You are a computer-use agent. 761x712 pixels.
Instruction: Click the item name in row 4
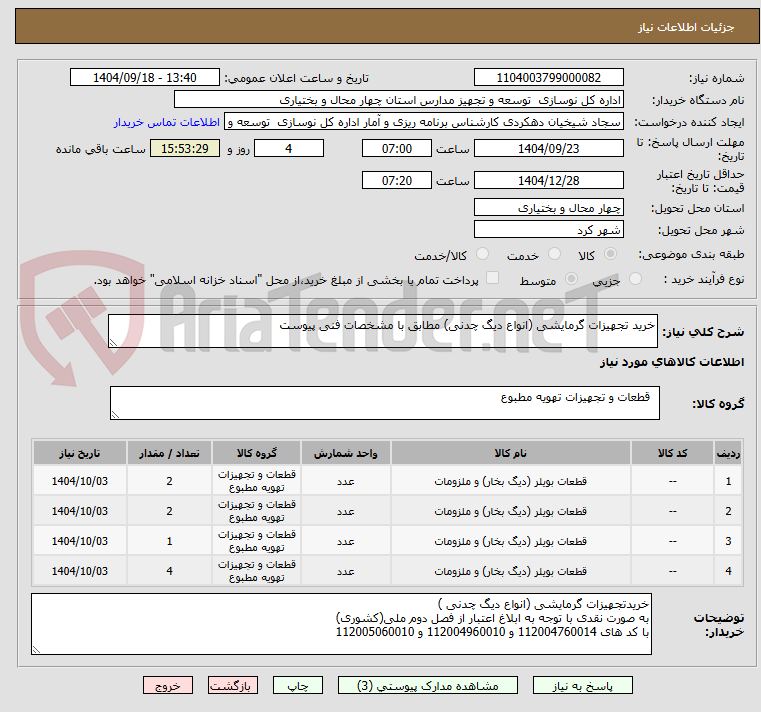point(511,572)
